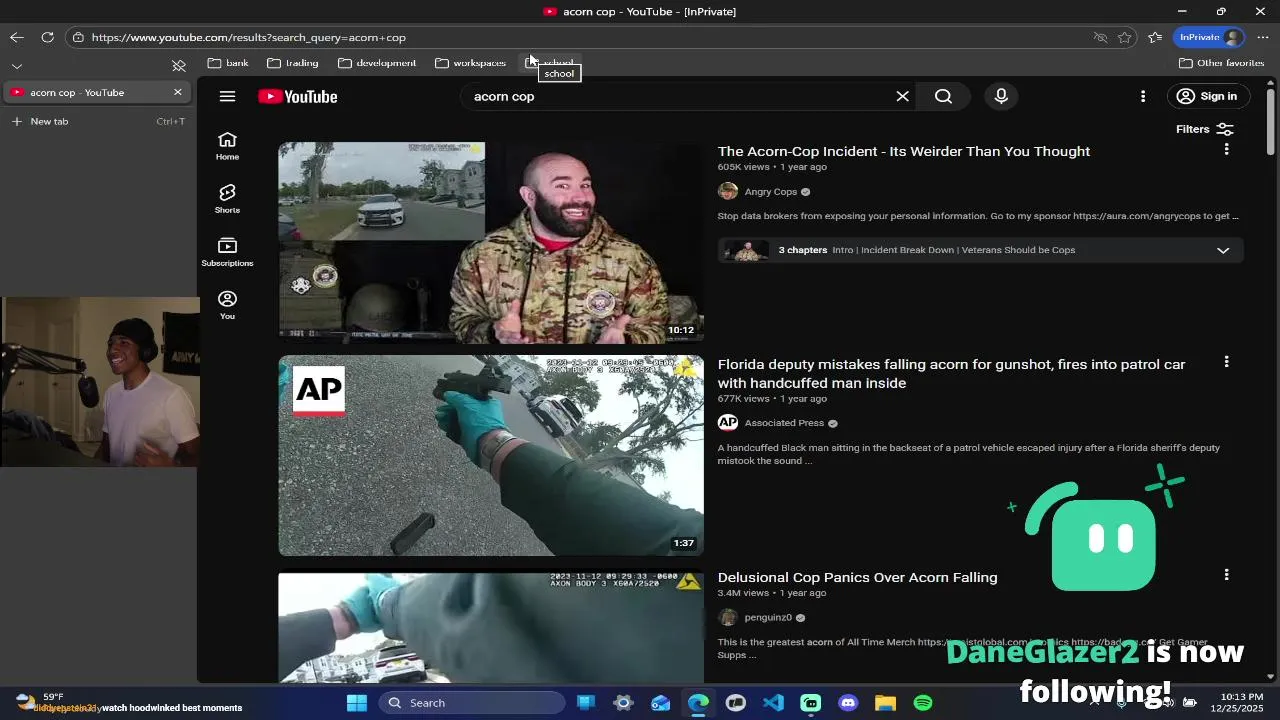The height and width of the screenshot is (720, 1280).
Task: Visit the Associated Press channel
Action: pos(785,423)
